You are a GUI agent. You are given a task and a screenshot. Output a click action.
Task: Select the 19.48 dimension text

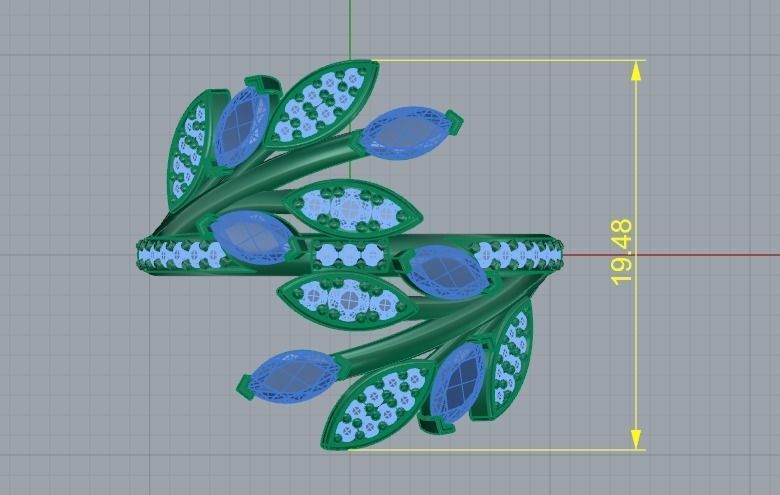point(621,252)
